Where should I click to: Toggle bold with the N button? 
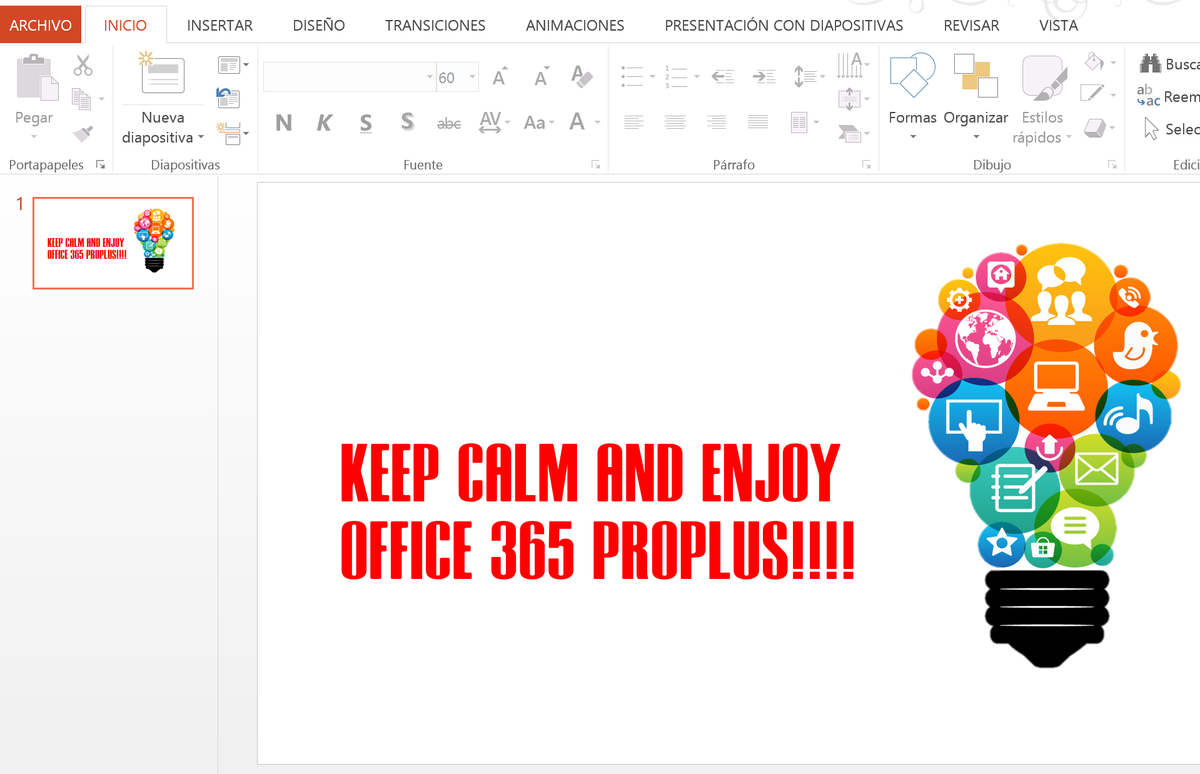point(284,123)
